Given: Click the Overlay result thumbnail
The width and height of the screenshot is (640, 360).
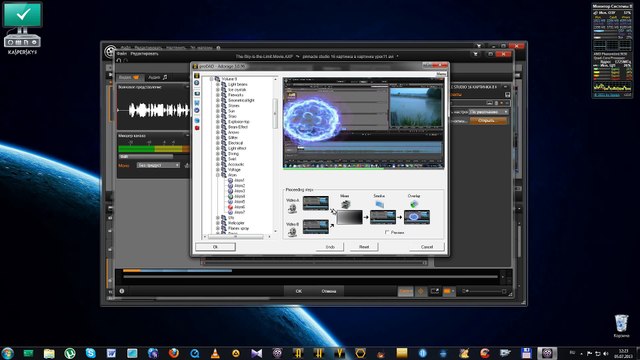Looking at the screenshot, I should coord(417,217).
